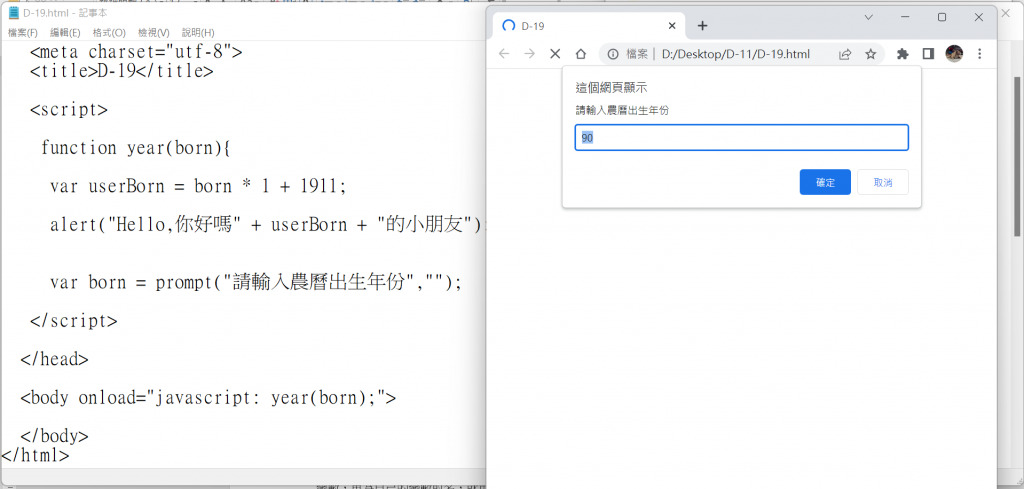Click the <title>D-19</title> line in Notepad
Image resolution: width=1024 pixels, height=489 pixels.
pos(121,71)
